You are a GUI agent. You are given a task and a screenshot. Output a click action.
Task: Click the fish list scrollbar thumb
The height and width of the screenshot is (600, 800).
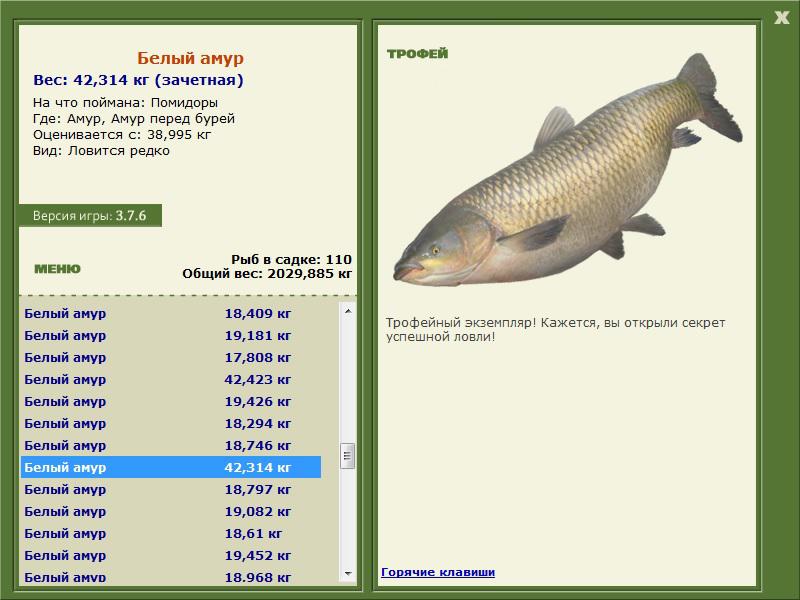pyautogui.click(x=348, y=456)
